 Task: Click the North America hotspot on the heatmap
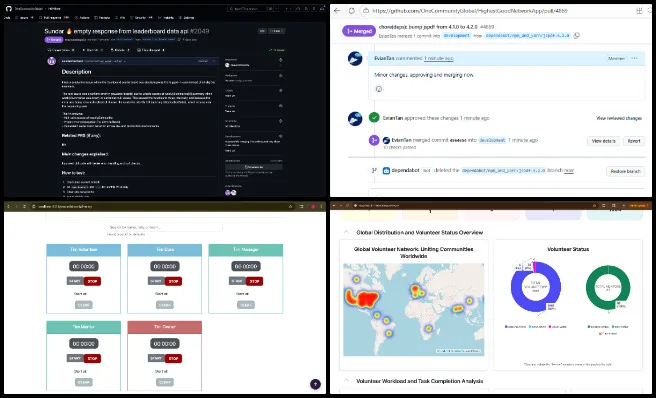pyautogui.click(x=362, y=298)
